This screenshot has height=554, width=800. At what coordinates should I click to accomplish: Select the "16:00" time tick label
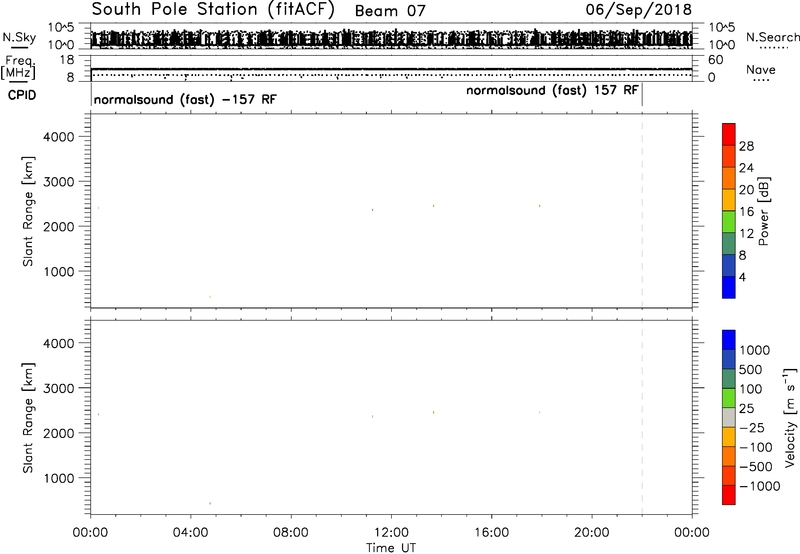tap(491, 533)
